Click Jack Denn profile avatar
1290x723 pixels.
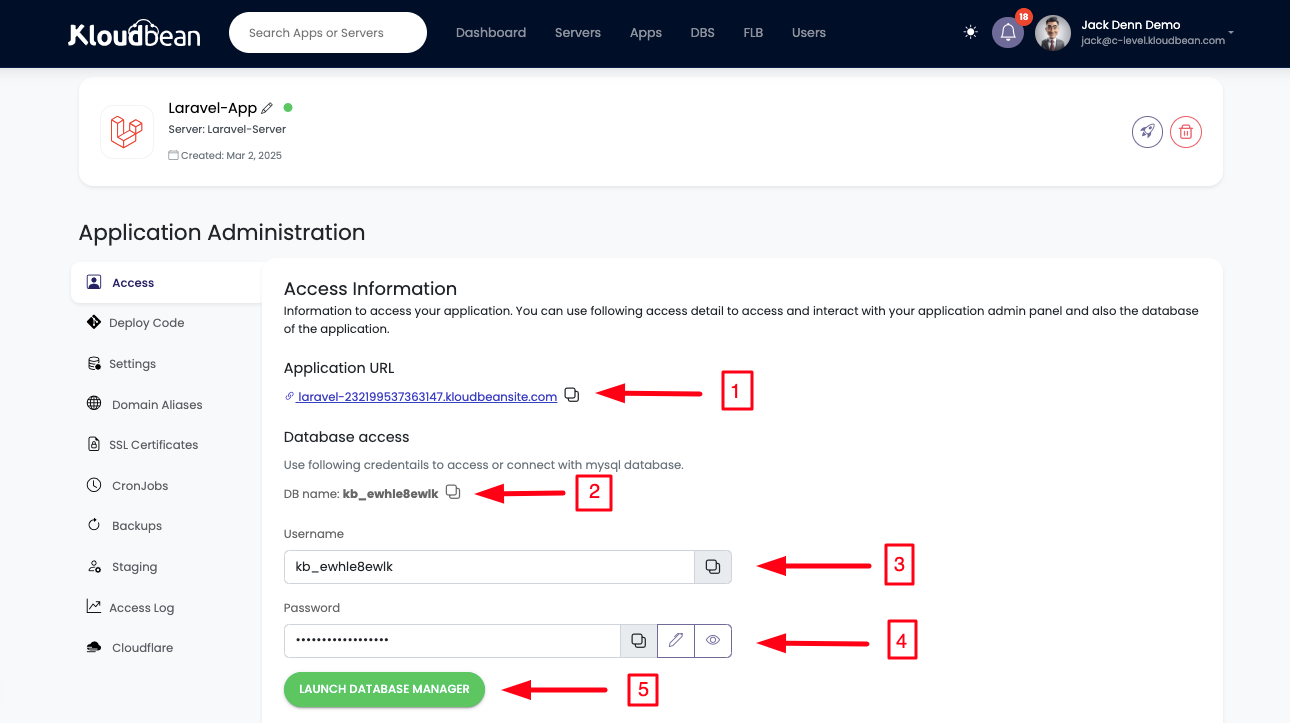point(1053,33)
